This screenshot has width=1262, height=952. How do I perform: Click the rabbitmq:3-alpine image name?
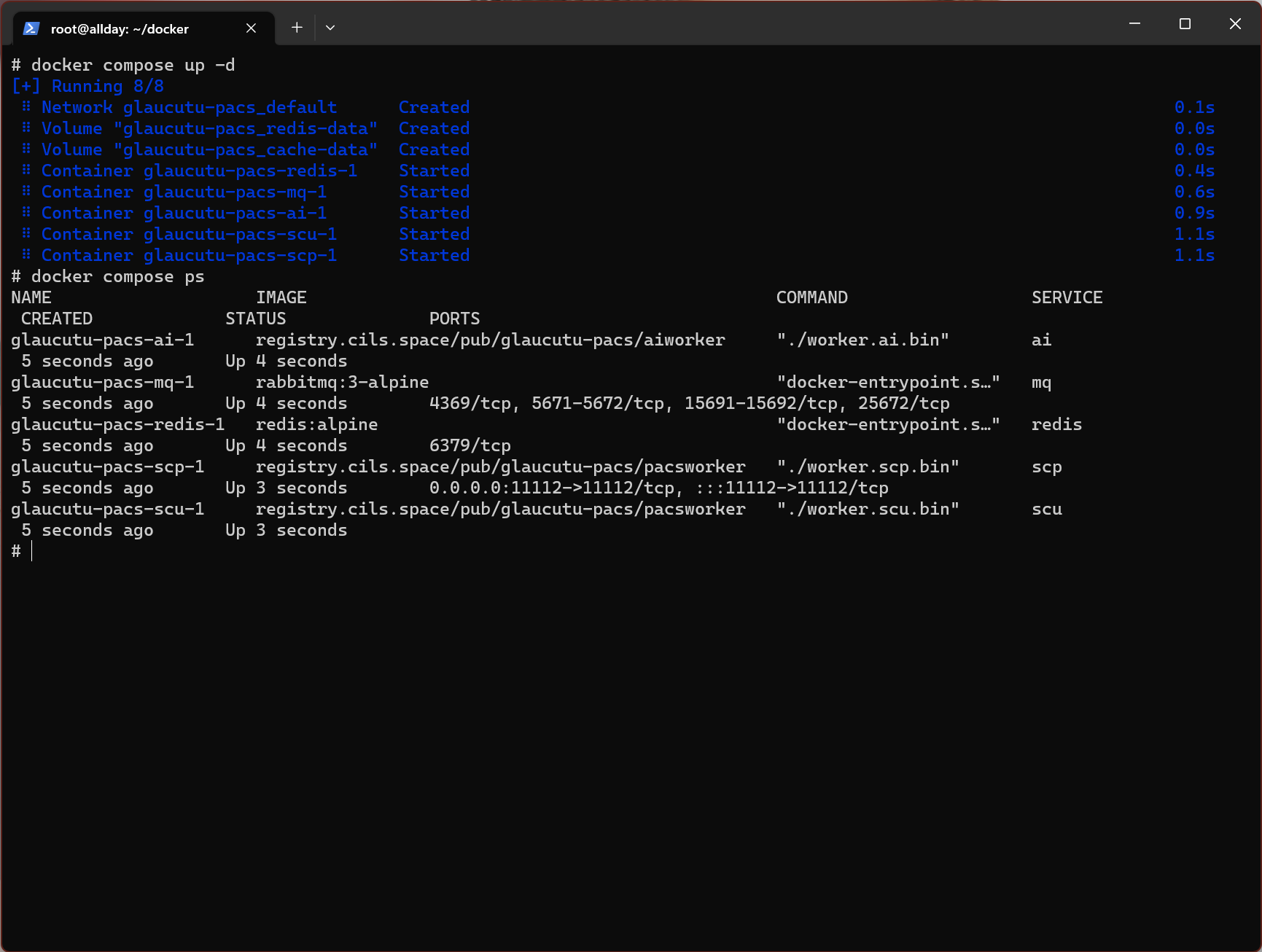(x=342, y=383)
